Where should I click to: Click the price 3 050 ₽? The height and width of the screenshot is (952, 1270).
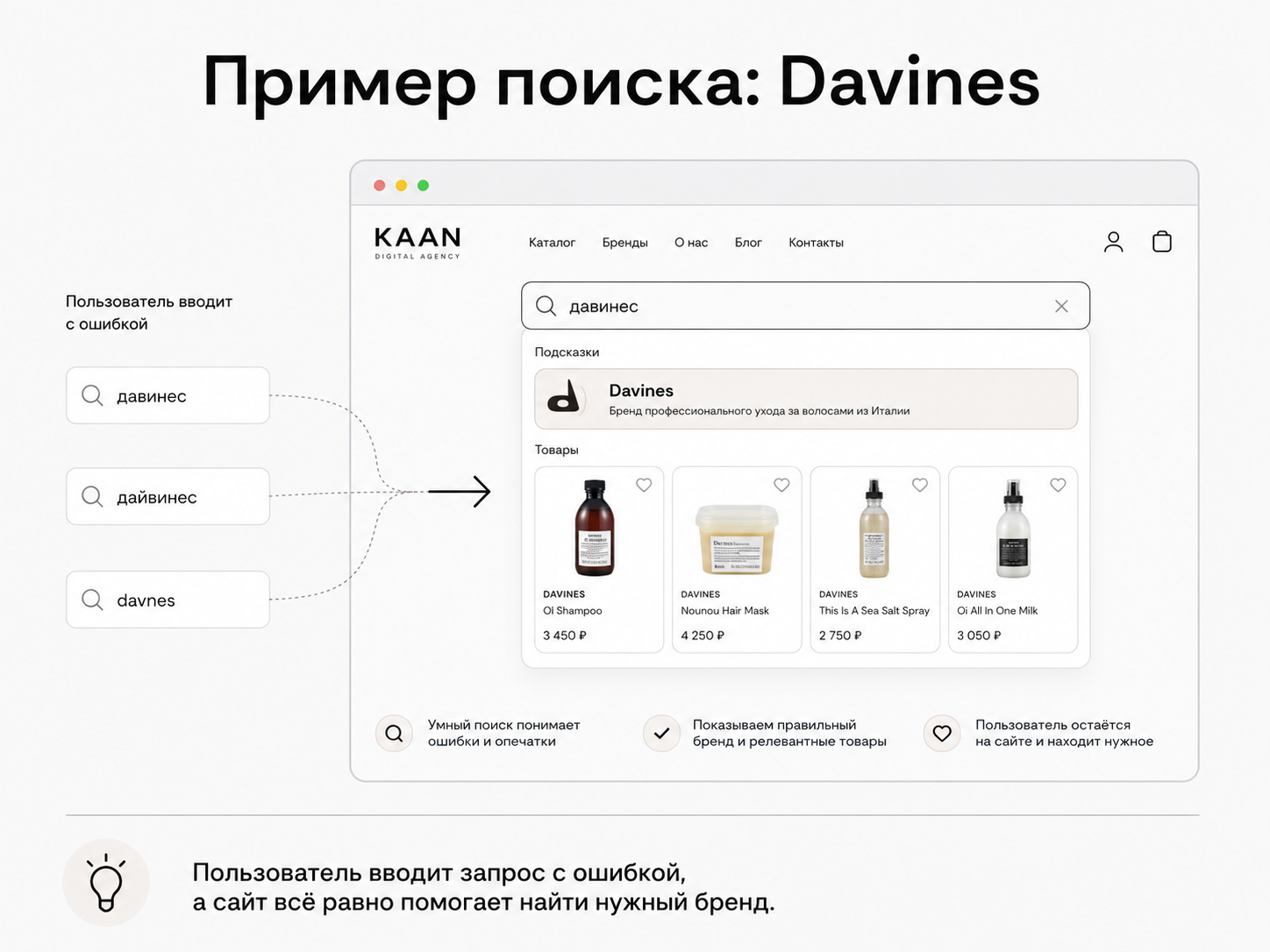point(979,636)
